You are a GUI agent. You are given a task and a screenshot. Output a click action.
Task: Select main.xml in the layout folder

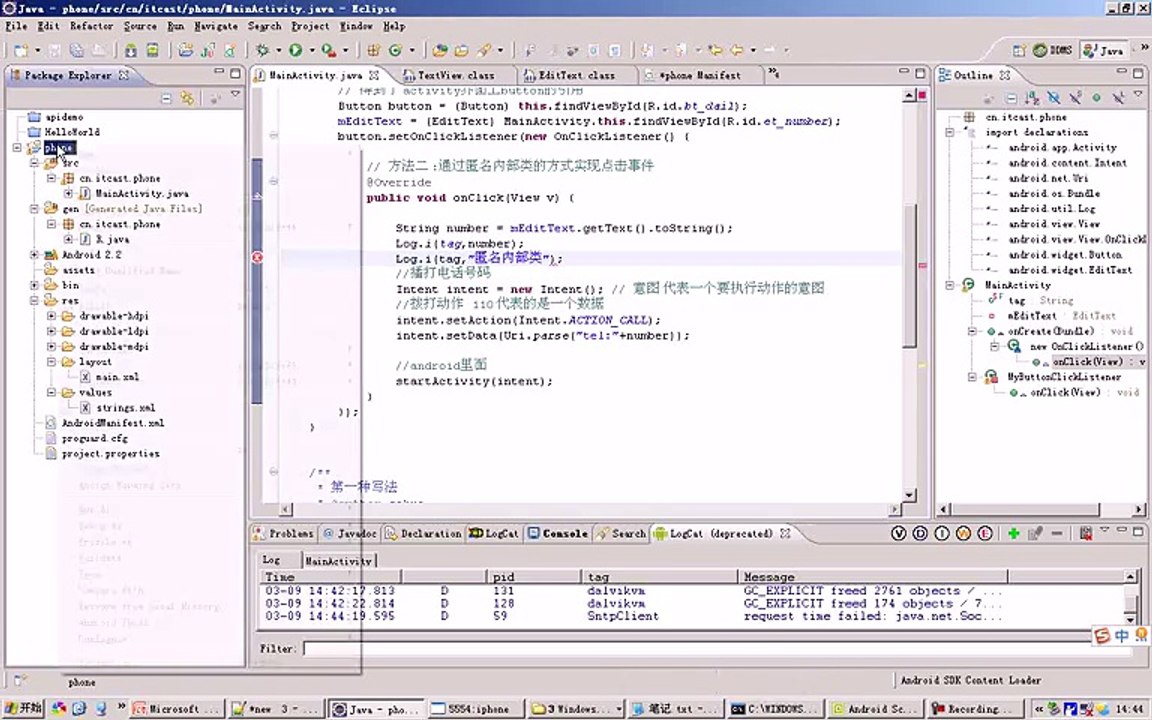coord(118,377)
